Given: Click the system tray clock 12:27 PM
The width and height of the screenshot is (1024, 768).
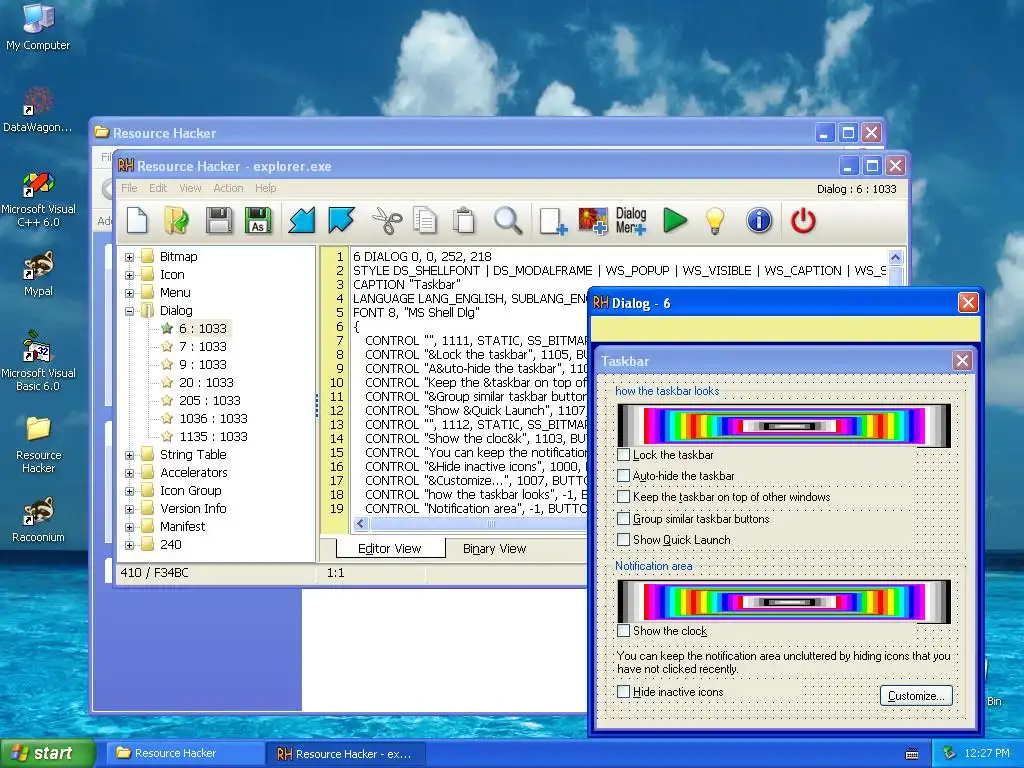Looking at the screenshot, I should [986, 753].
